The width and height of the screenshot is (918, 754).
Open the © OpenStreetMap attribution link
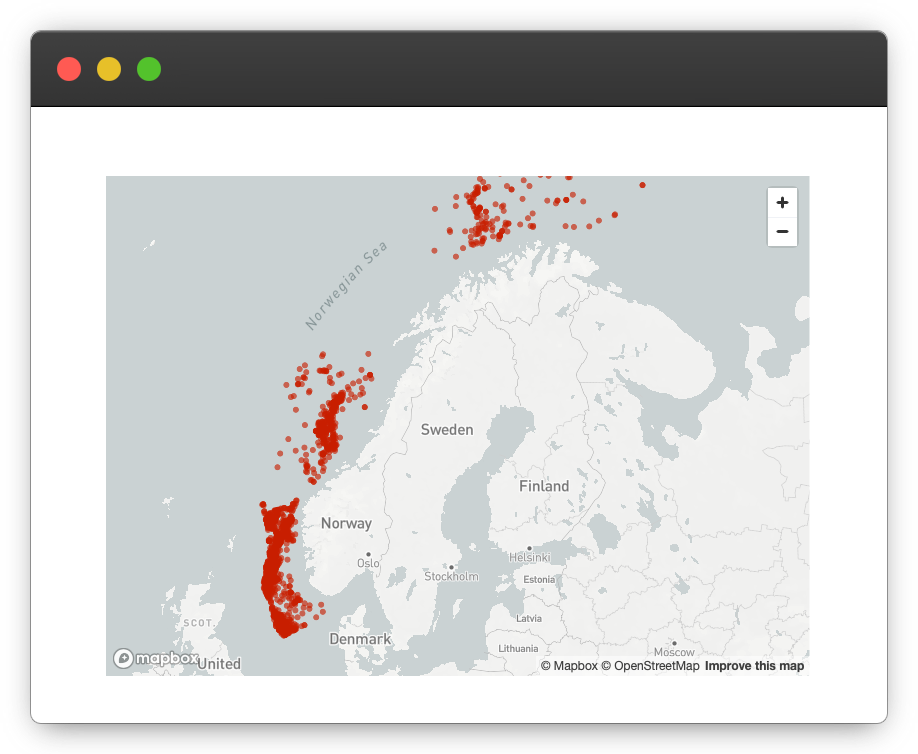[x=650, y=666]
